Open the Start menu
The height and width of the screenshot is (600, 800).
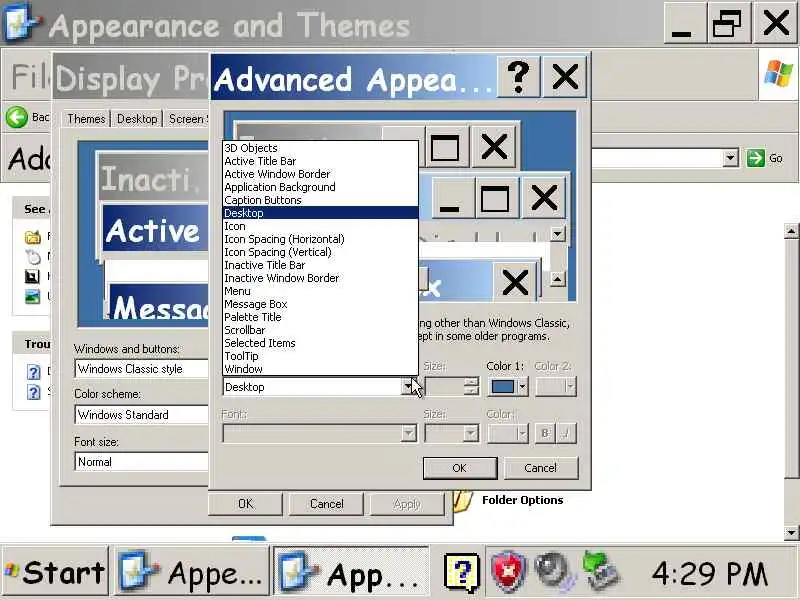point(55,571)
